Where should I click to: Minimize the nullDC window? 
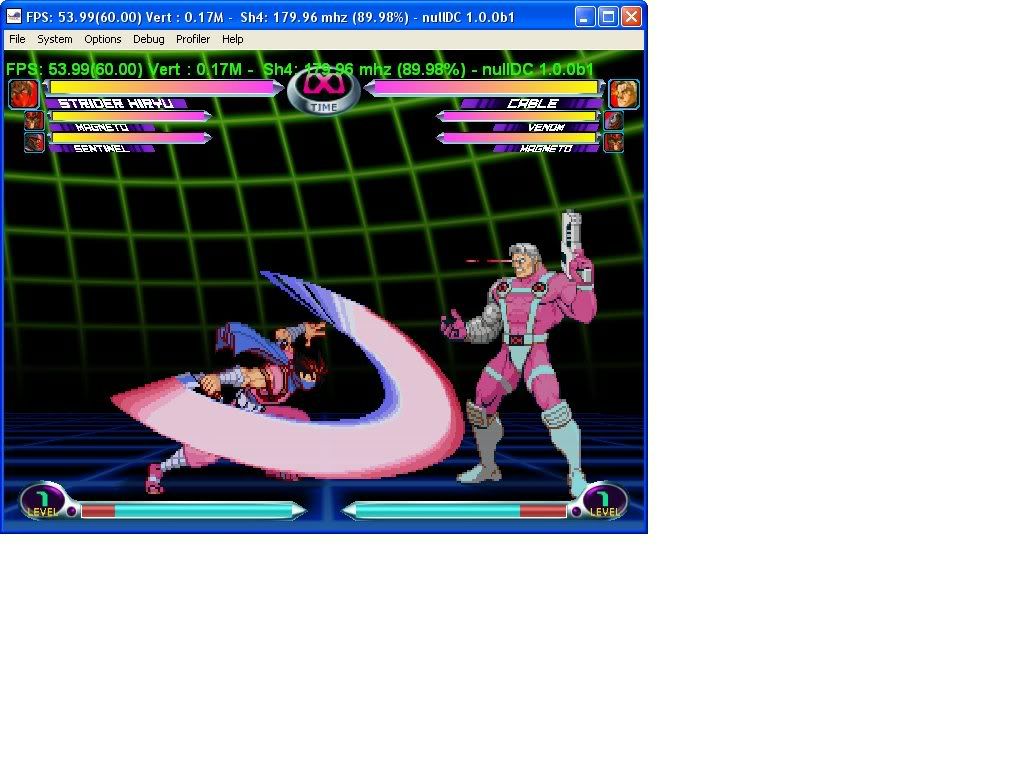click(584, 16)
